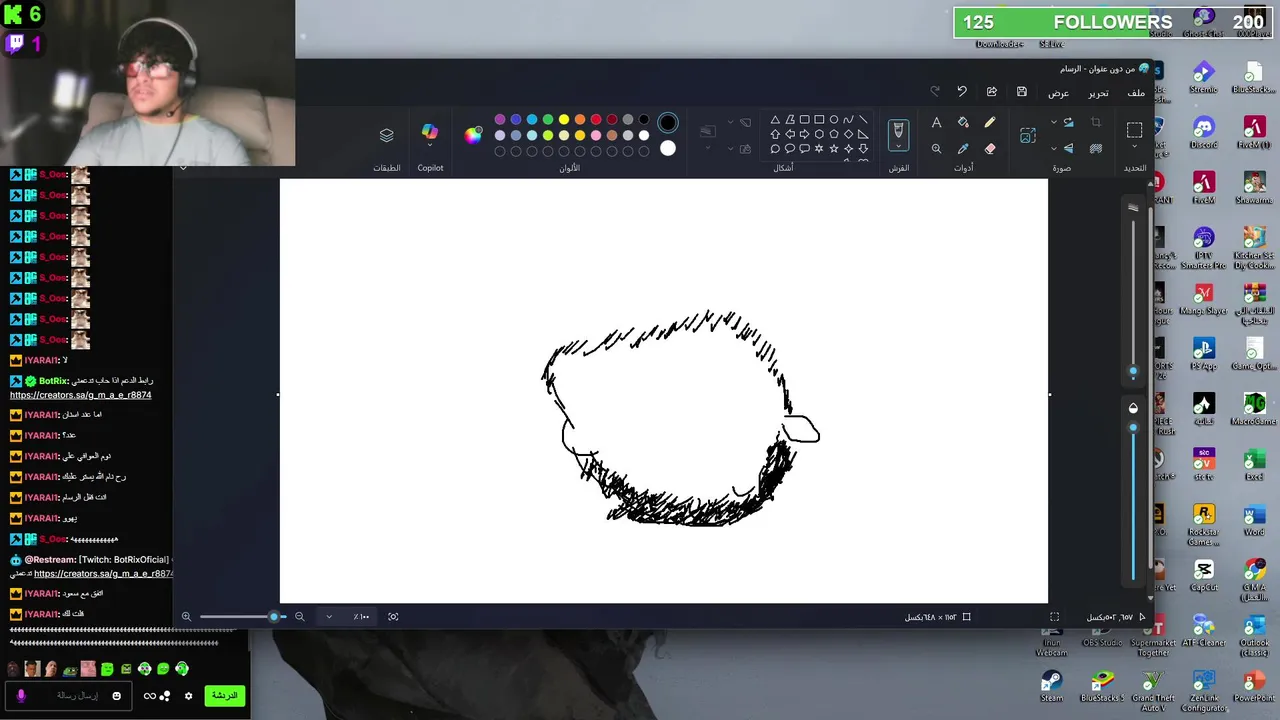This screenshot has width=1280, height=720.
Task: Click the Crop image icon
Action: pos(1096,122)
